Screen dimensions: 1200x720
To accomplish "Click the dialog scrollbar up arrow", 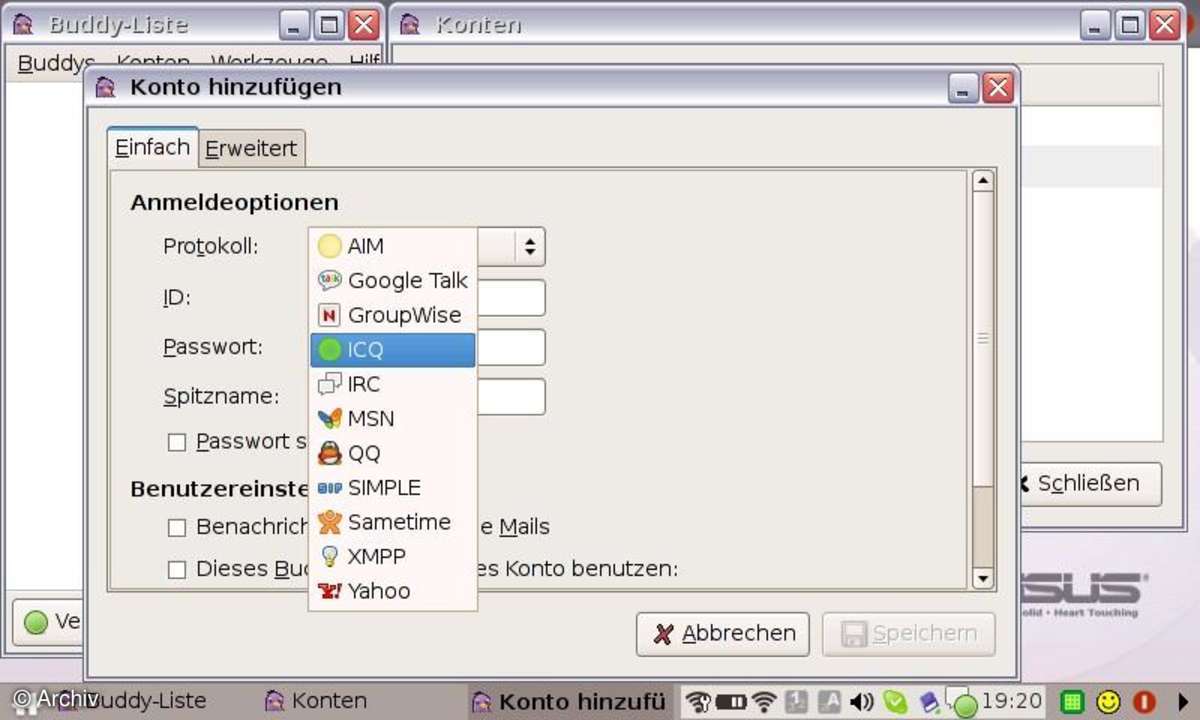I will click(x=982, y=182).
